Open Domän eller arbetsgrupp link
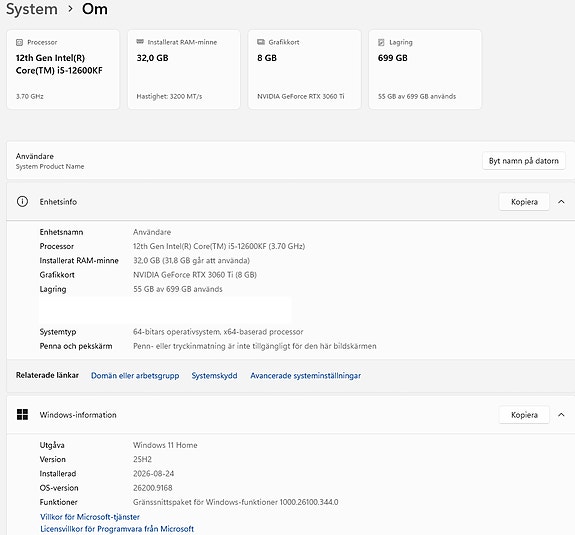 [x=135, y=375]
